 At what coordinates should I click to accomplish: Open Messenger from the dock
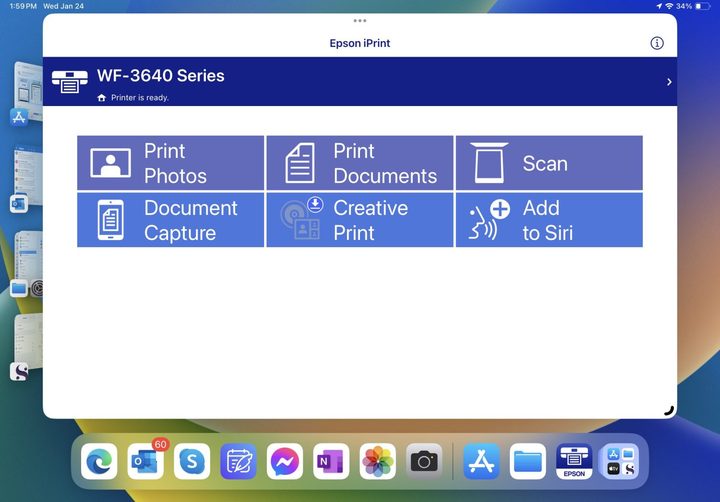(x=285, y=461)
